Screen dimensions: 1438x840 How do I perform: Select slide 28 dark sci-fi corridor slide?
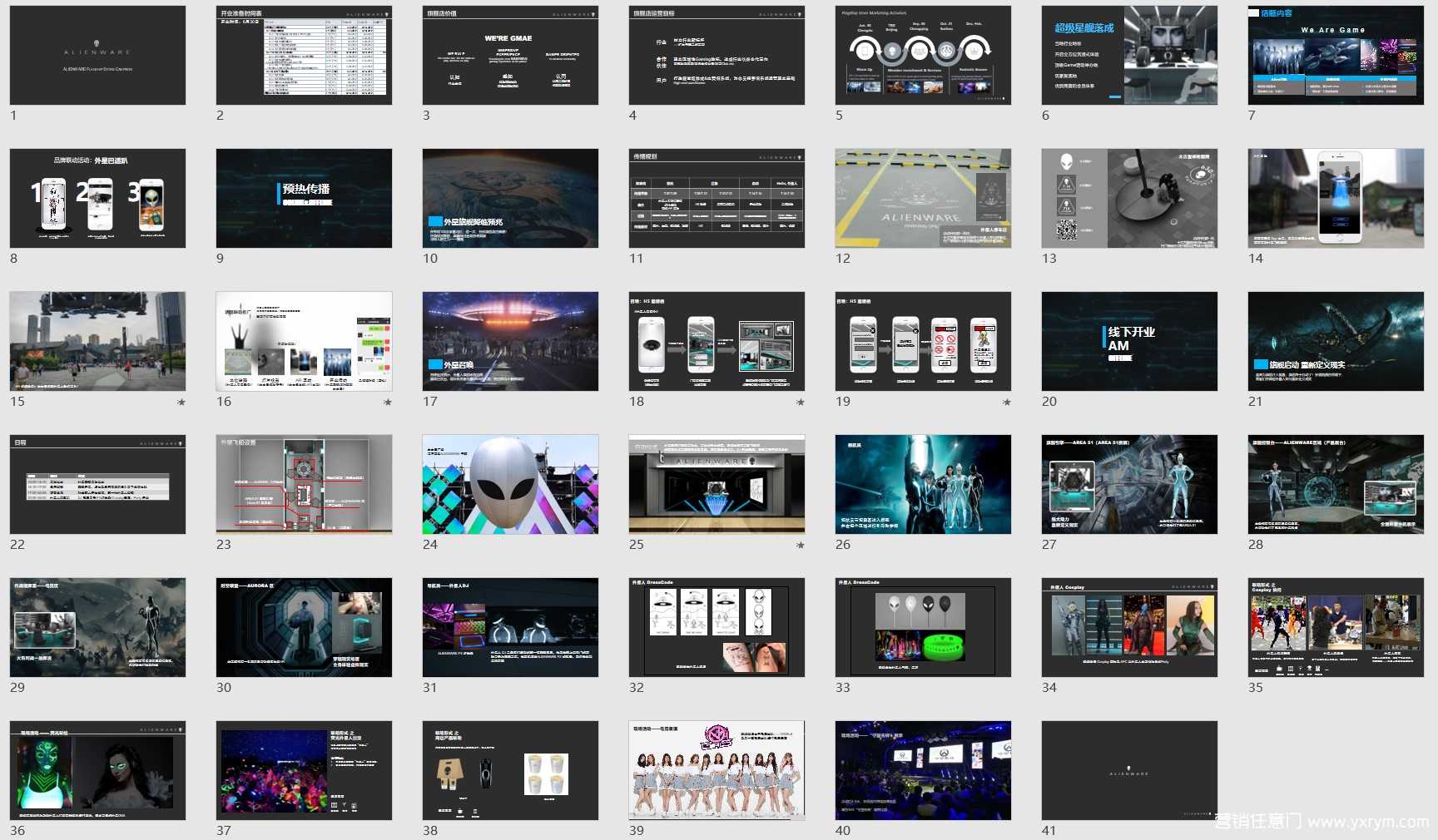click(x=1336, y=484)
